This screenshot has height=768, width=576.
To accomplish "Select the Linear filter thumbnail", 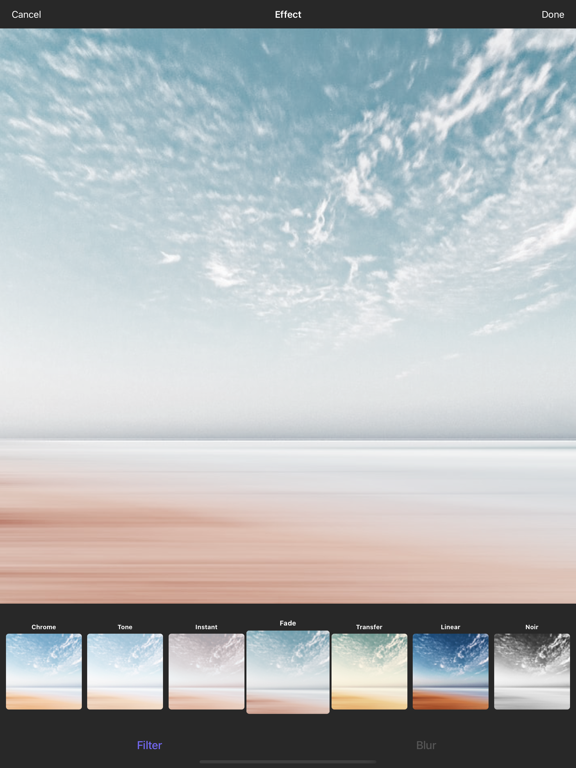I will click(x=451, y=672).
